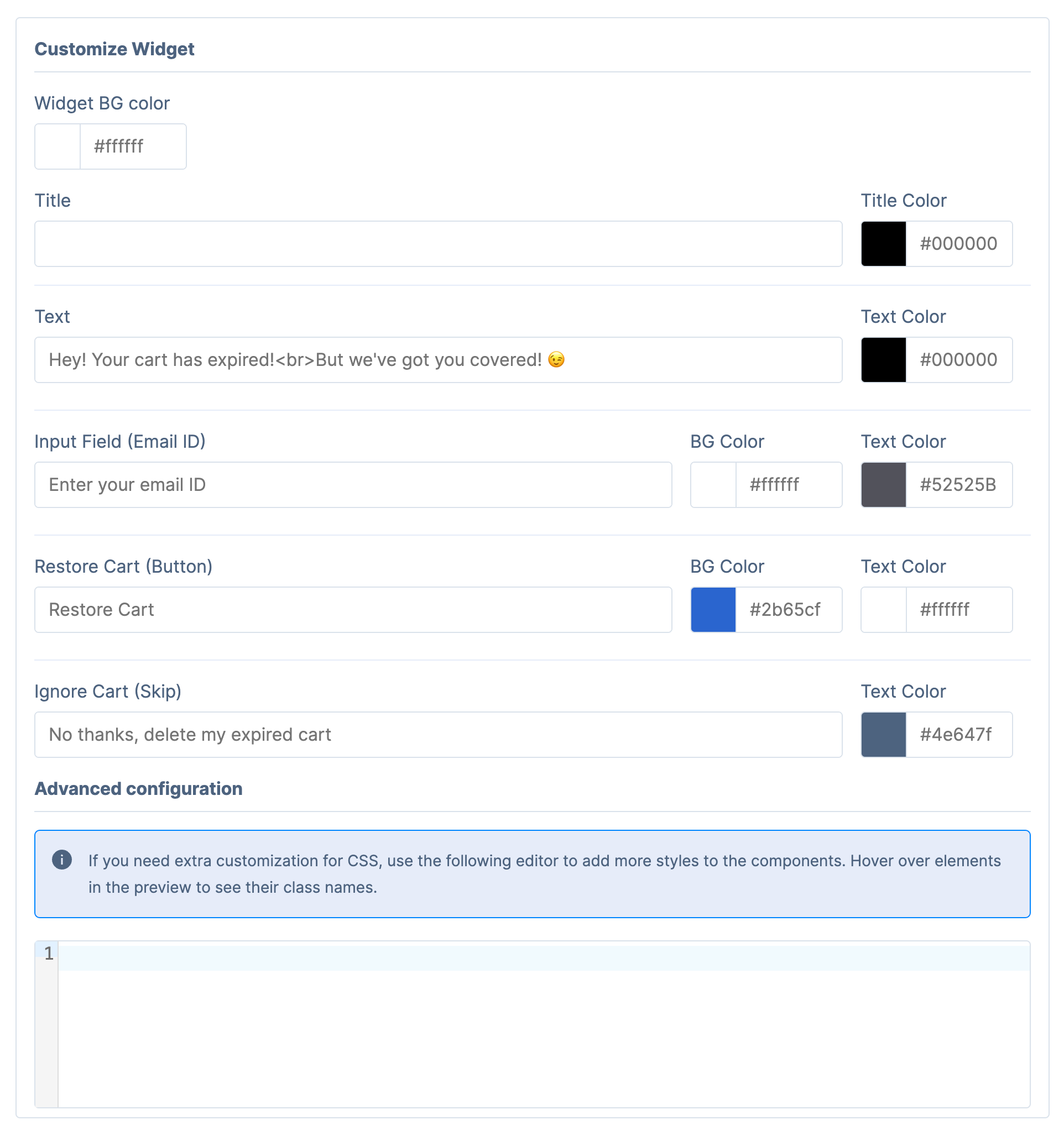Edit the hex value #4e647f
Image resolution: width=1064 pixels, height=1136 pixels.
point(959,734)
